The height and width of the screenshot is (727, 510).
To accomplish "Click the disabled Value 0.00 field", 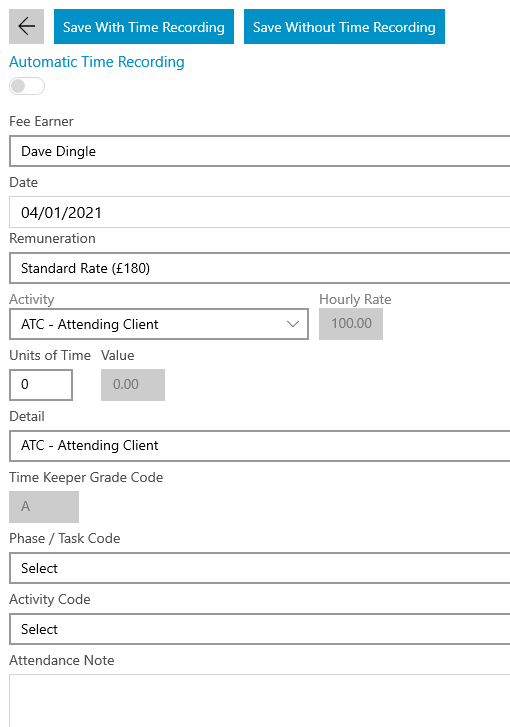I will point(133,384).
